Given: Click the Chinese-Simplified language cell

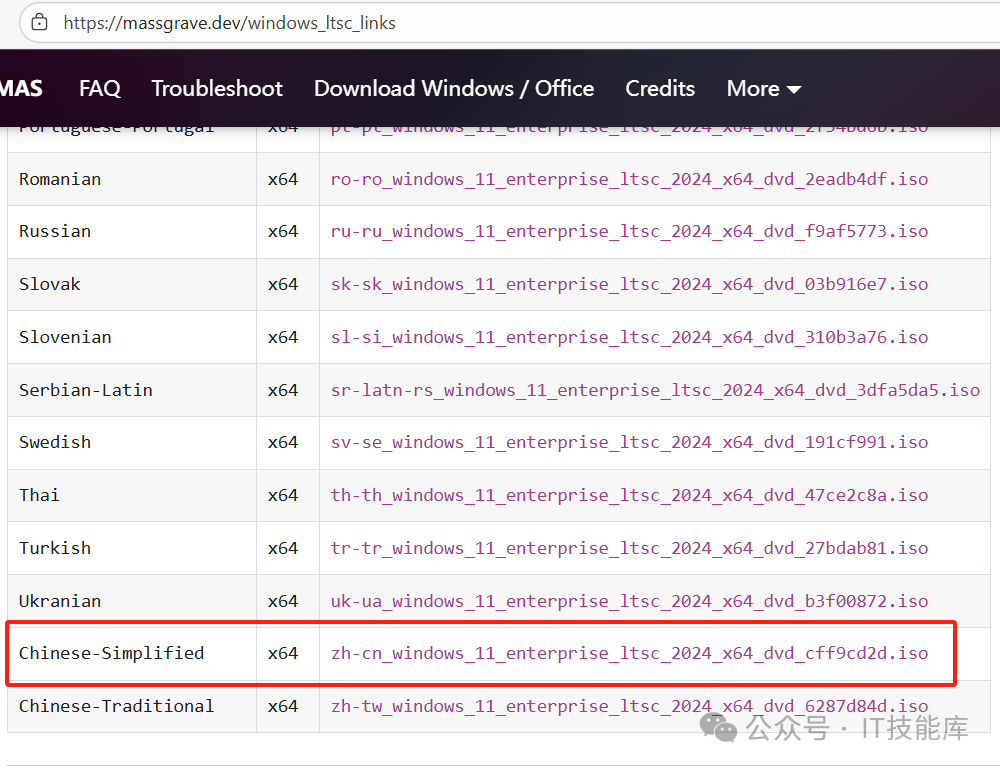Looking at the screenshot, I should pyautogui.click(x=111, y=653).
